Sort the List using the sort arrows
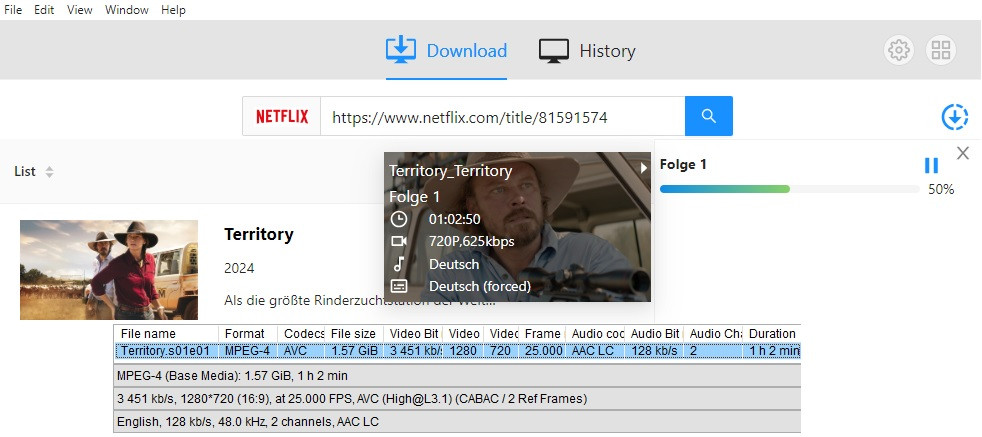Image resolution: width=982 pixels, height=437 pixels. [x=49, y=172]
